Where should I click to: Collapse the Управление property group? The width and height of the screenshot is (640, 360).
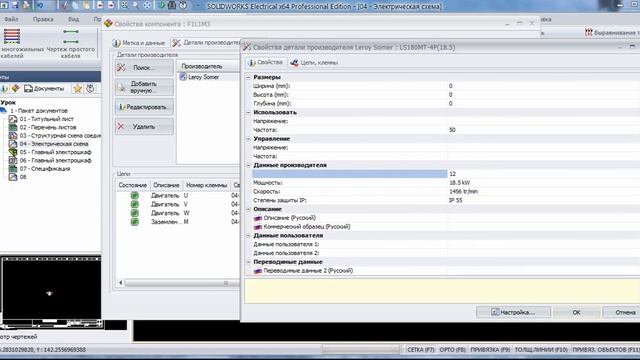(x=248, y=139)
